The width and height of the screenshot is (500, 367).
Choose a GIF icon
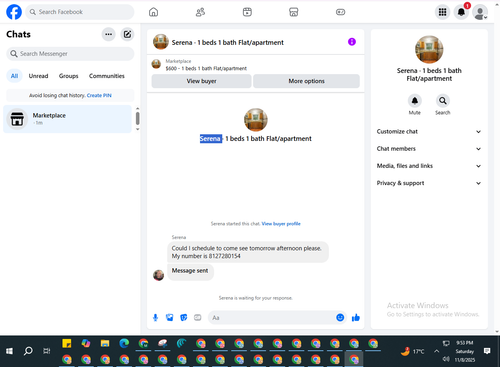point(198,318)
